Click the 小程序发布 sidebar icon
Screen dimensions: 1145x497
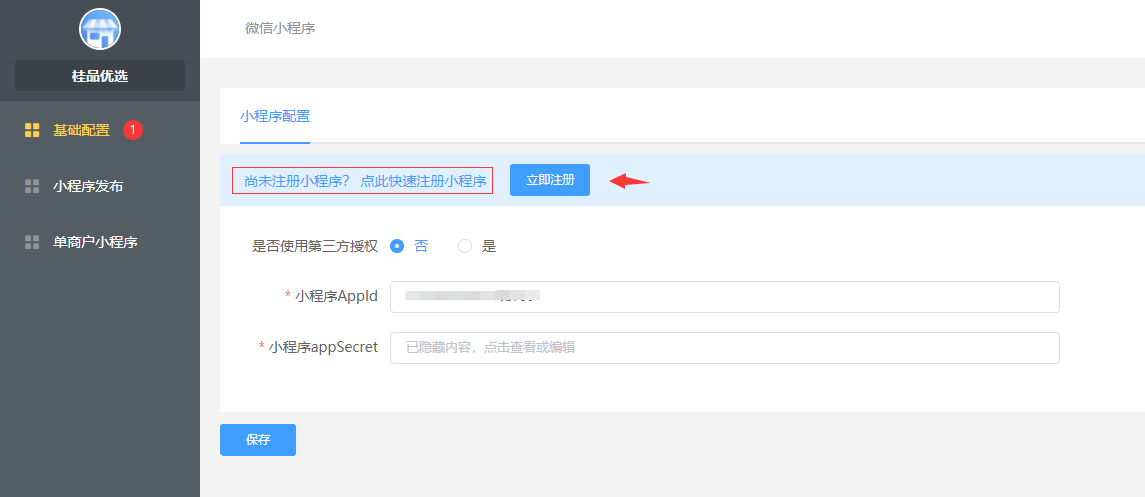point(32,186)
